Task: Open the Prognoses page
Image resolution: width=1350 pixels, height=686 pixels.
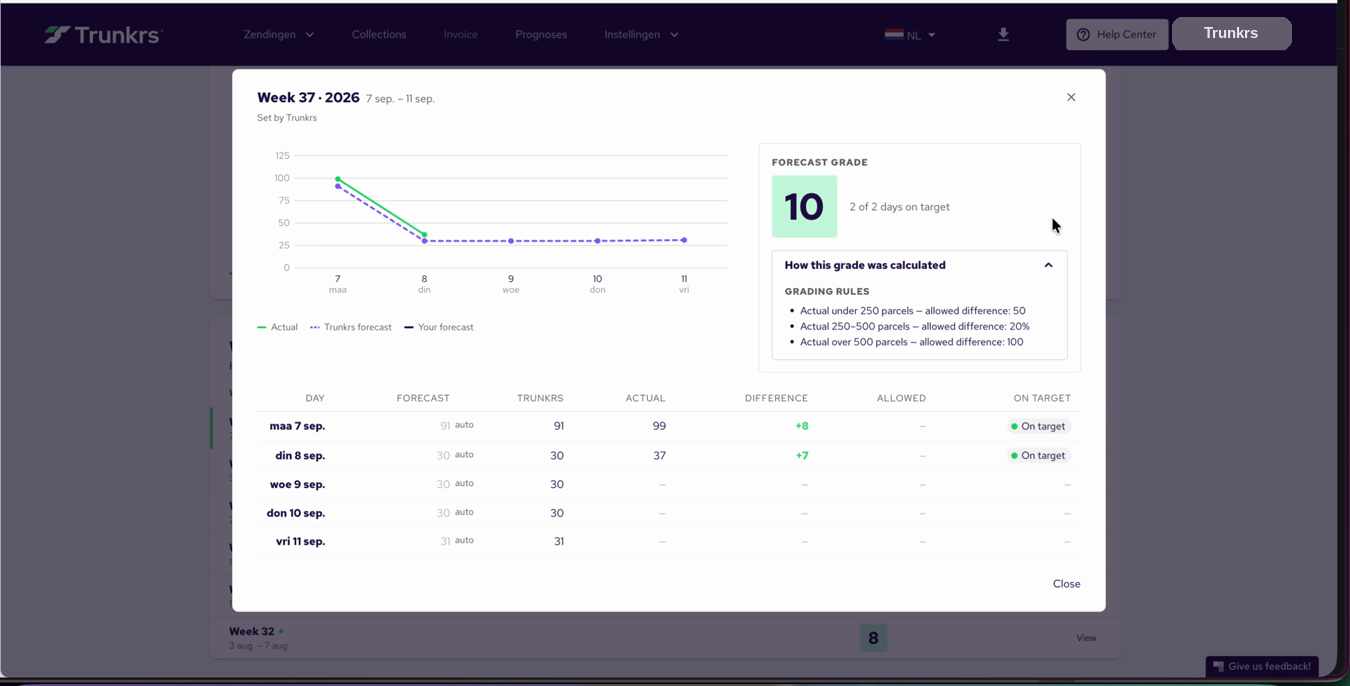Action: click(541, 34)
